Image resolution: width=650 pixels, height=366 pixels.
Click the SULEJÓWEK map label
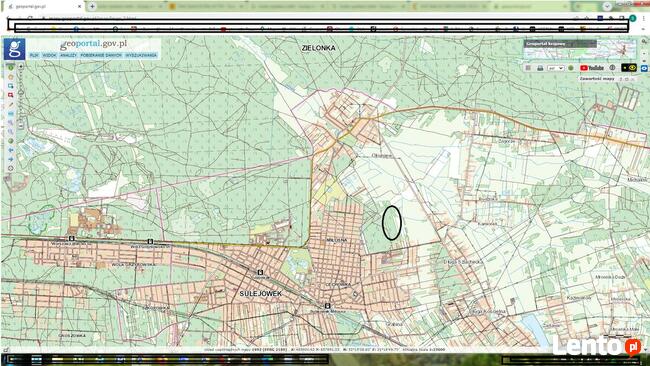click(x=260, y=293)
